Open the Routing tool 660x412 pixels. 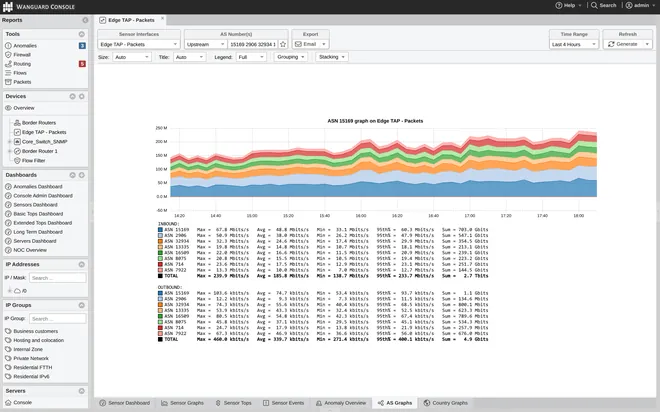pyautogui.click(x=22, y=64)
